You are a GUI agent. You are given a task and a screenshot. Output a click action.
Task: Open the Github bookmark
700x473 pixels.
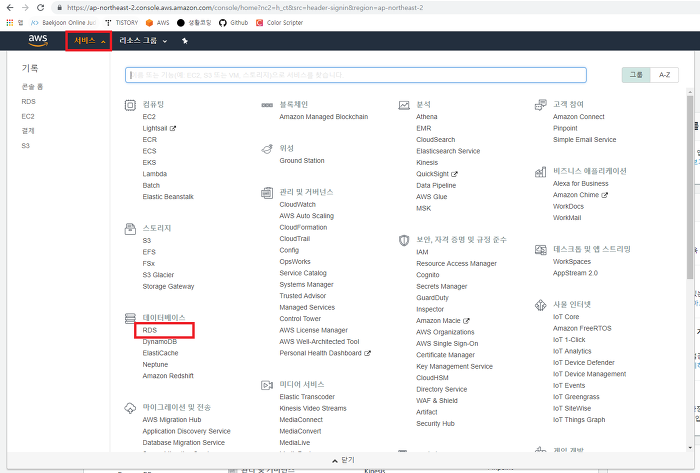[233, 22]
